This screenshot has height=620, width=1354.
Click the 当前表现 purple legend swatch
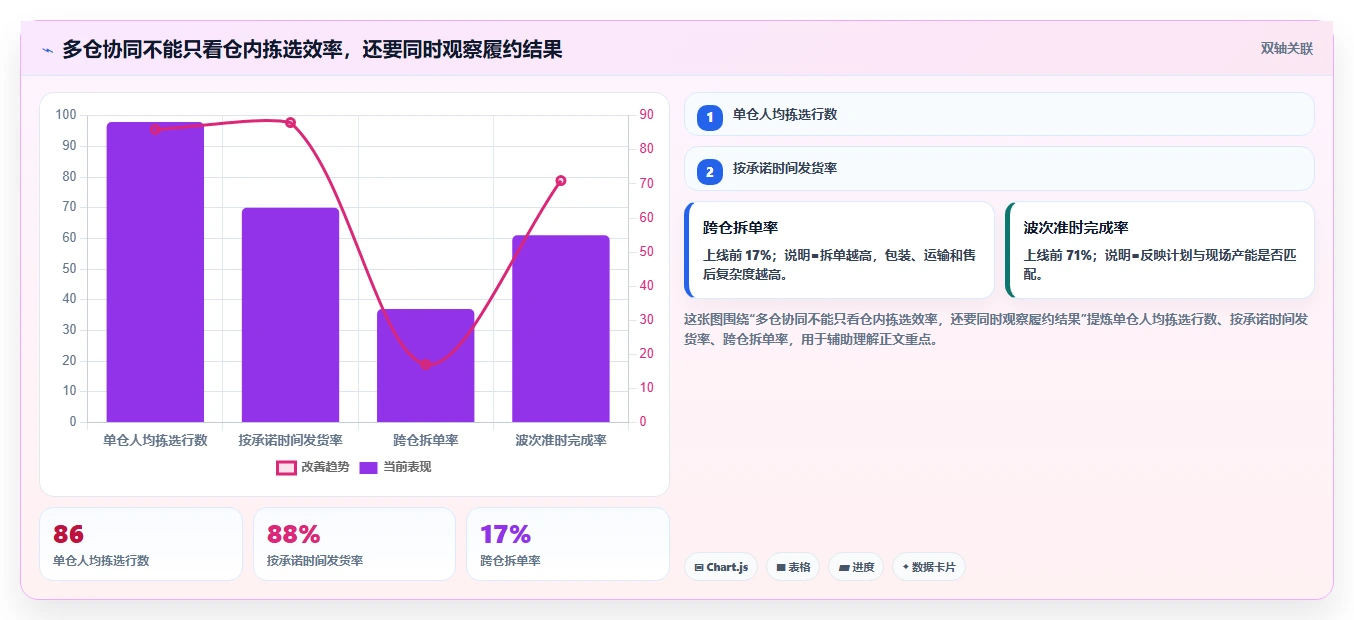click(369, 467)
